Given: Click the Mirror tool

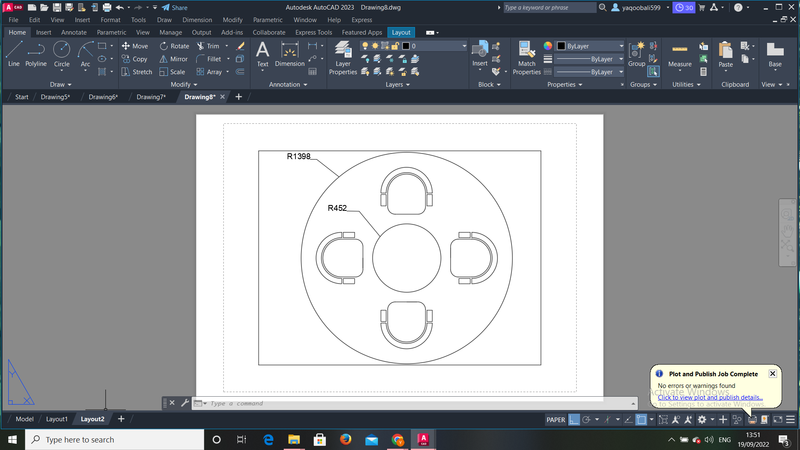Looking at the screenshot, I should 173,59.
